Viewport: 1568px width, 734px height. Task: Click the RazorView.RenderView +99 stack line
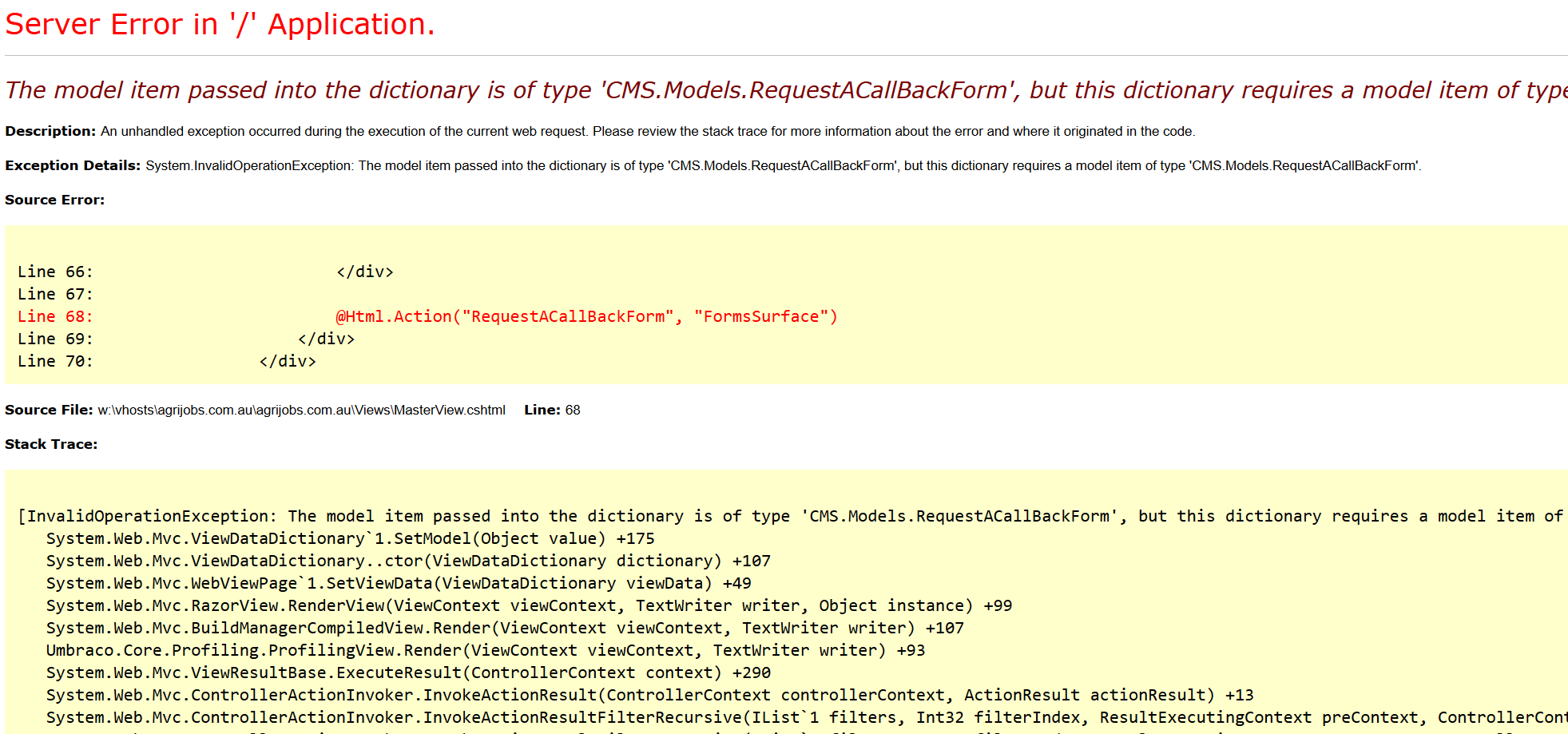[x=529, y=605]
